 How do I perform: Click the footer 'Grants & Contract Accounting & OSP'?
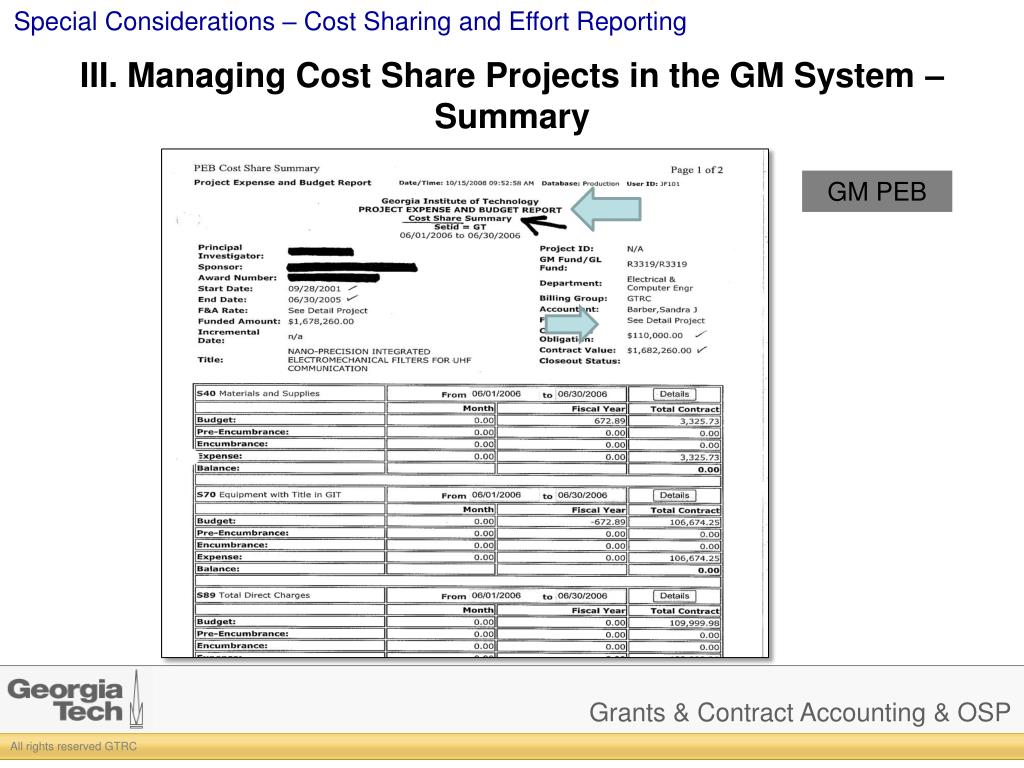(799, 712)
